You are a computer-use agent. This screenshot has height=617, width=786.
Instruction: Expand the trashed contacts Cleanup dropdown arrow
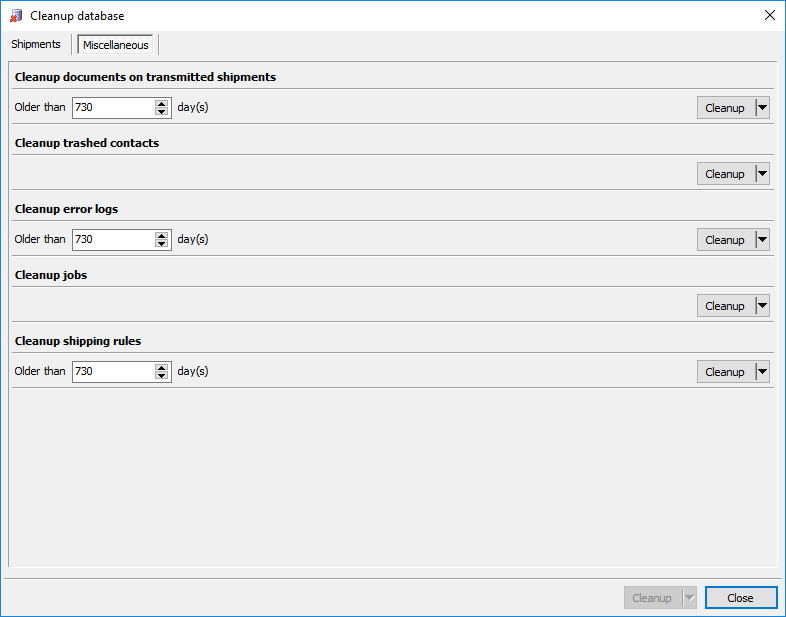pos(762,174)
